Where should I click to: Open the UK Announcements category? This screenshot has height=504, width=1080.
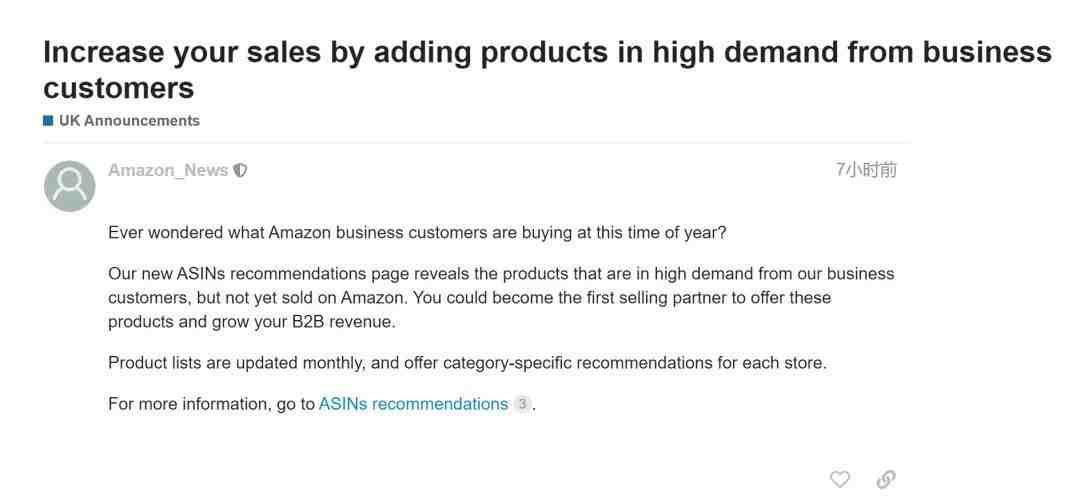(129, 120)
